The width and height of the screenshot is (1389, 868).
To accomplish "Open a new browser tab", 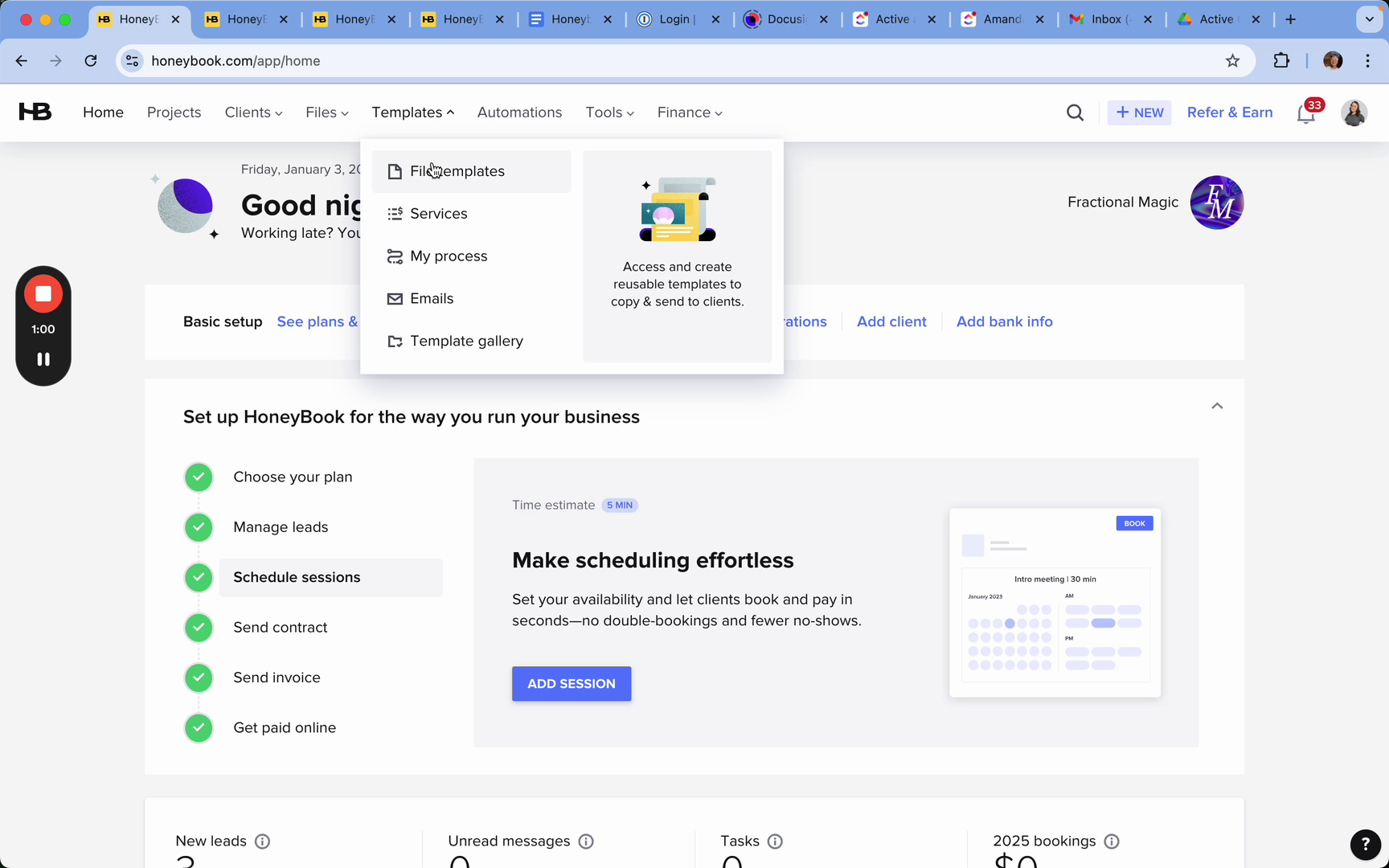I will (1291, 19).
